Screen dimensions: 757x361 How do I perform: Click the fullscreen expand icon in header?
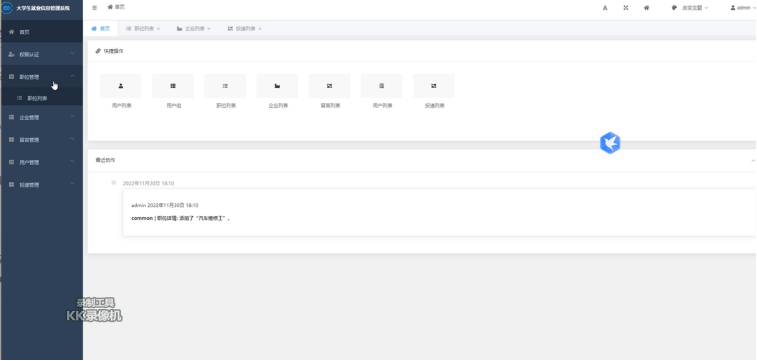click(626, 8)
